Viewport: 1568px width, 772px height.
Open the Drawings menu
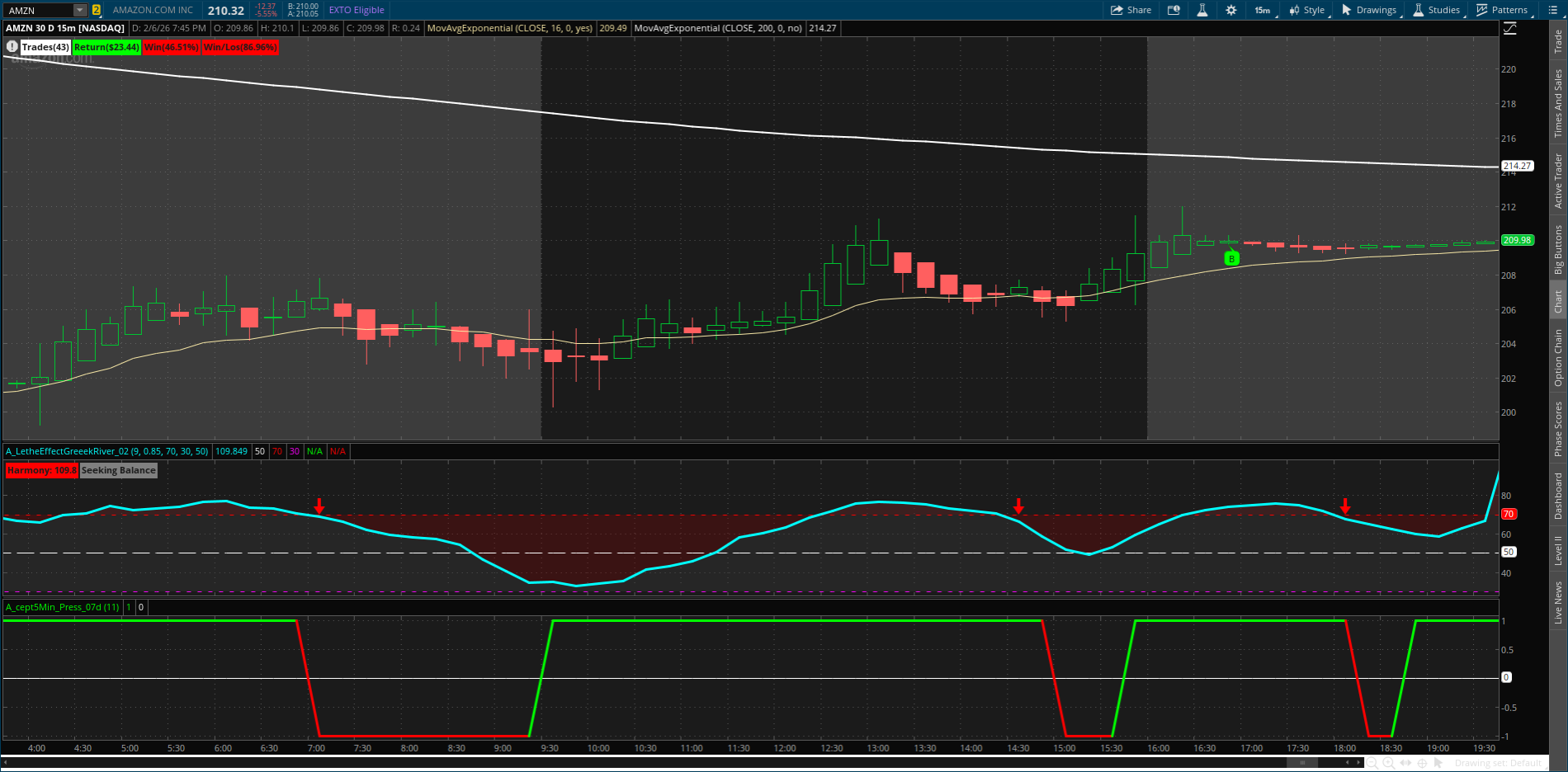(1369, 10)
